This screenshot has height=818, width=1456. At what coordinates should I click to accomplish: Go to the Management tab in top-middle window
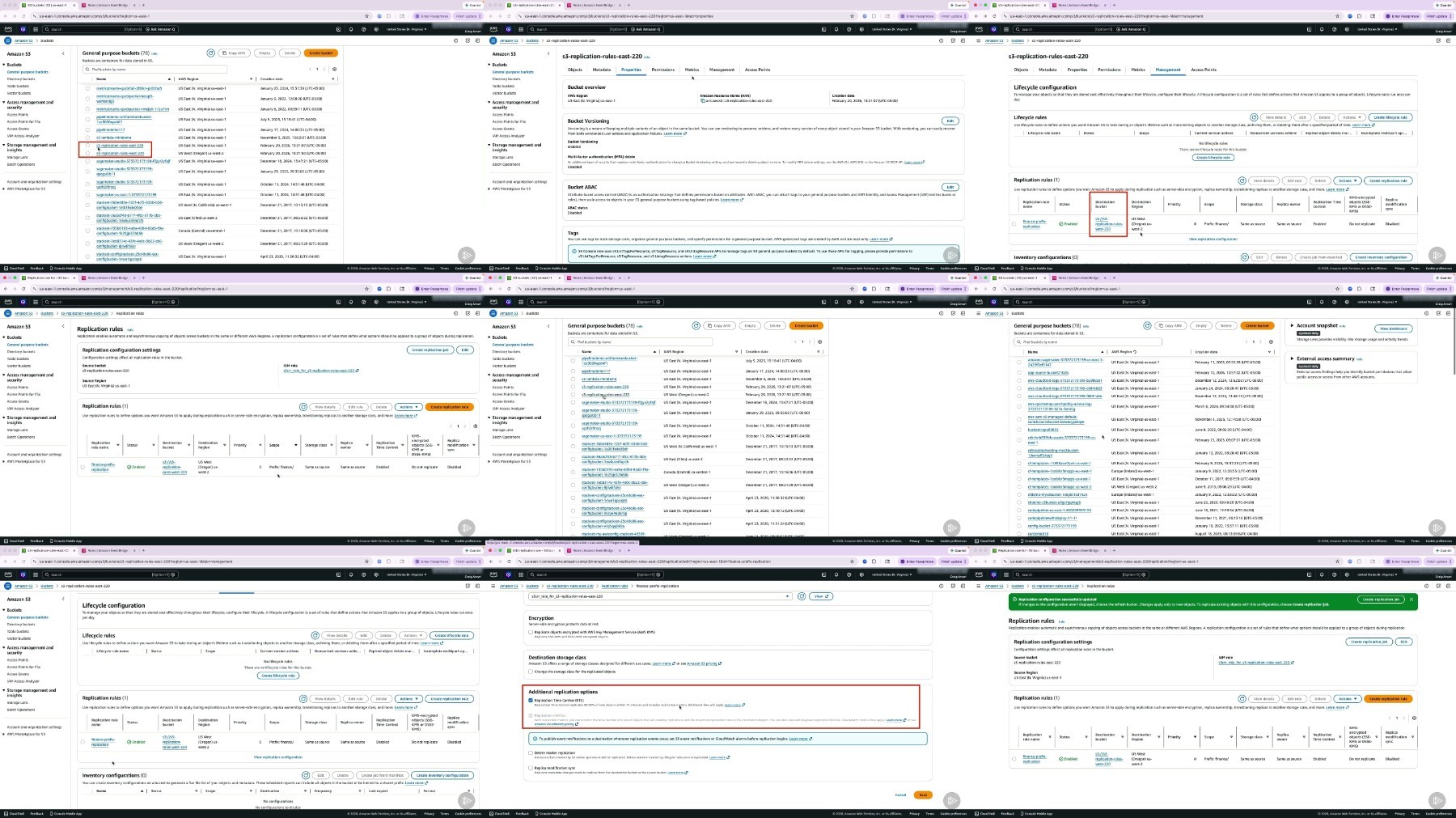pos(722,70)
